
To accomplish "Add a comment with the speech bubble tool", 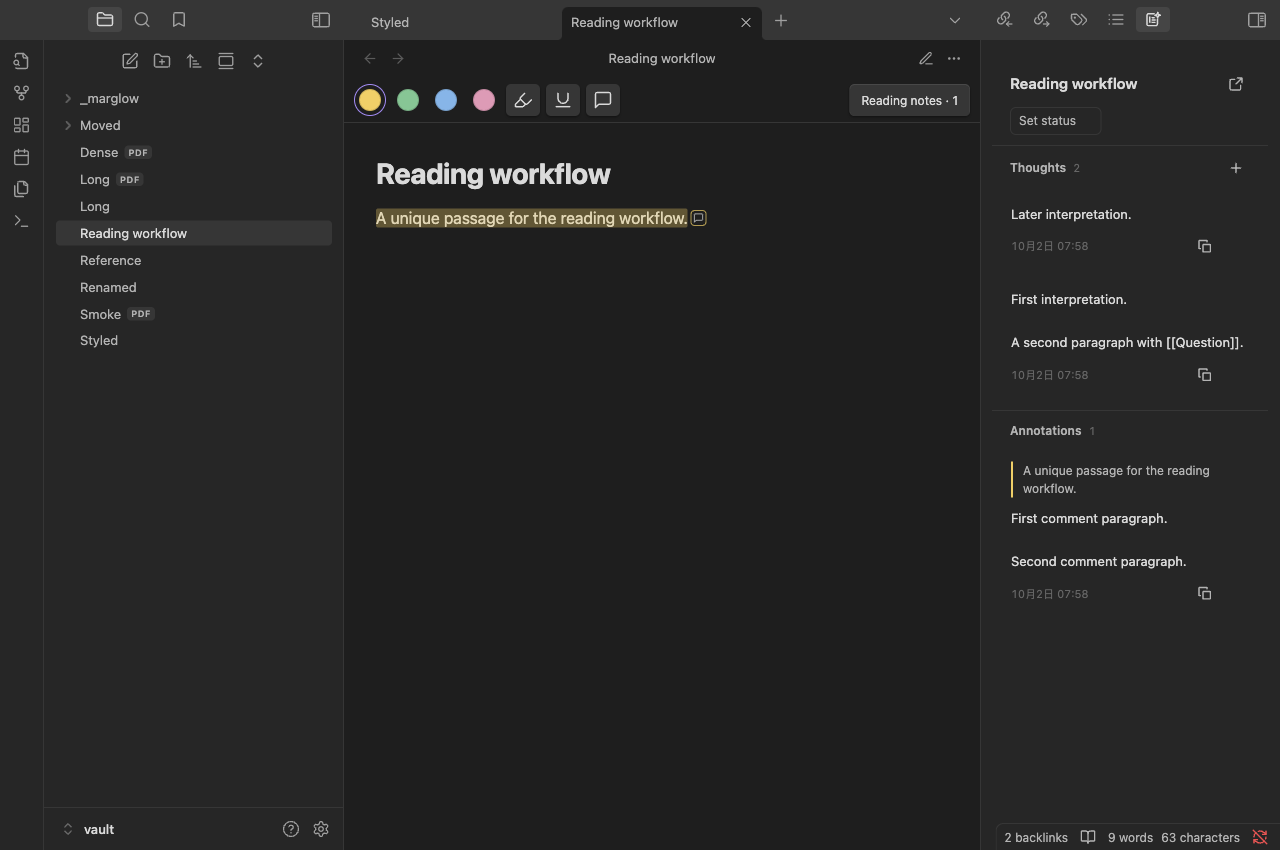I will click(x=603, y=100).
